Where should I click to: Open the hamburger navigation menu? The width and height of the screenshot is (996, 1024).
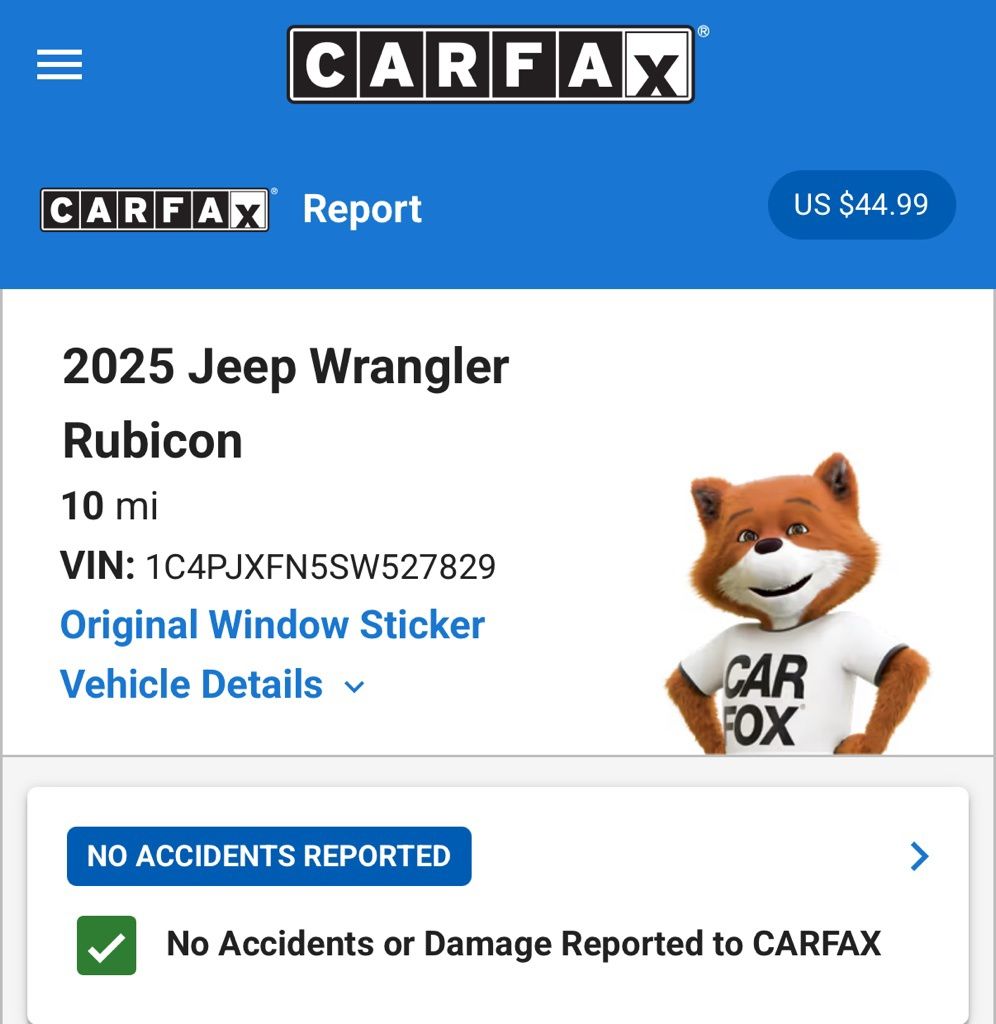59,65
